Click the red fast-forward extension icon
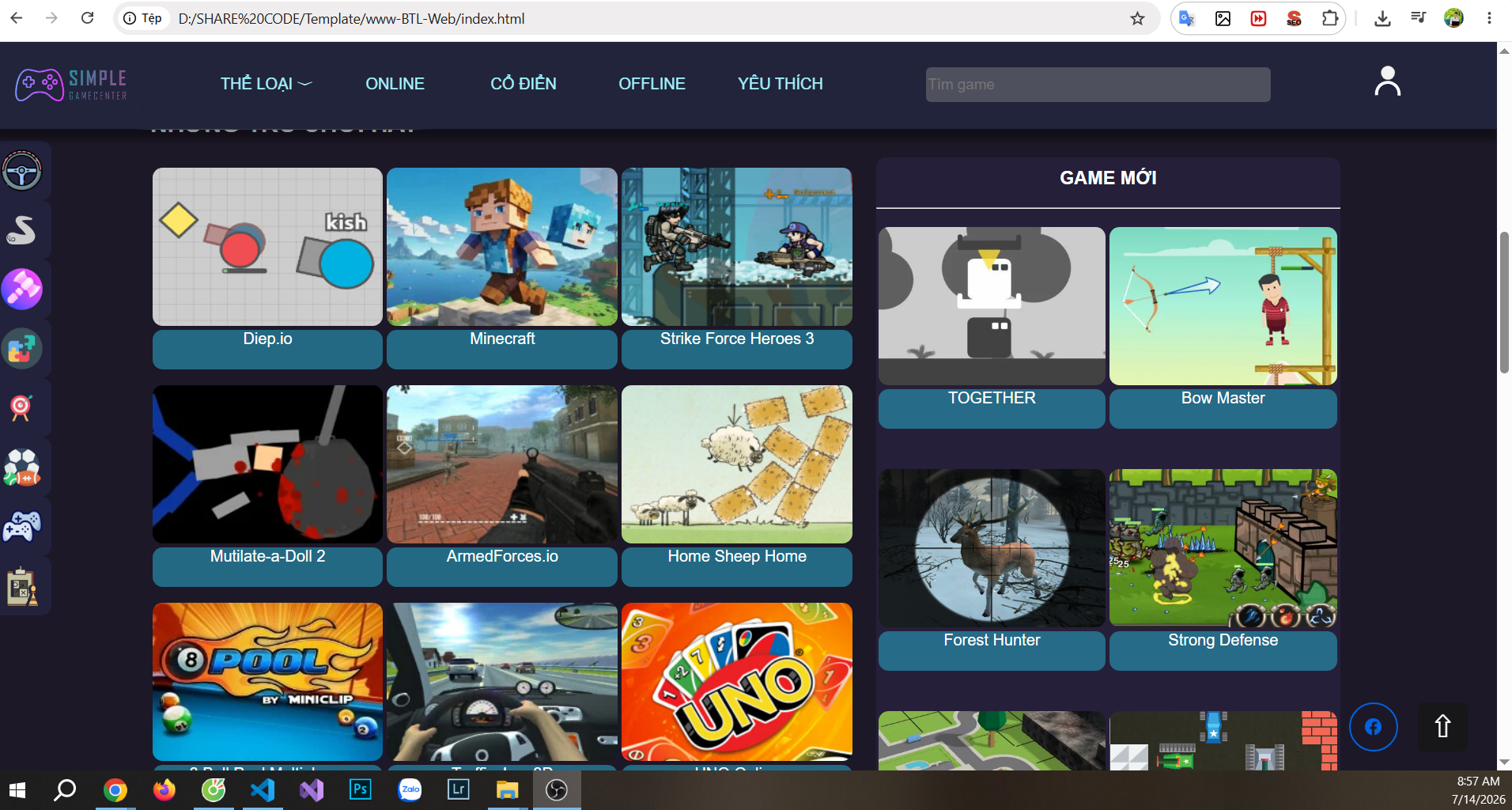The height and width of the screenshot is (810, 1512). tap(1258, 18)
